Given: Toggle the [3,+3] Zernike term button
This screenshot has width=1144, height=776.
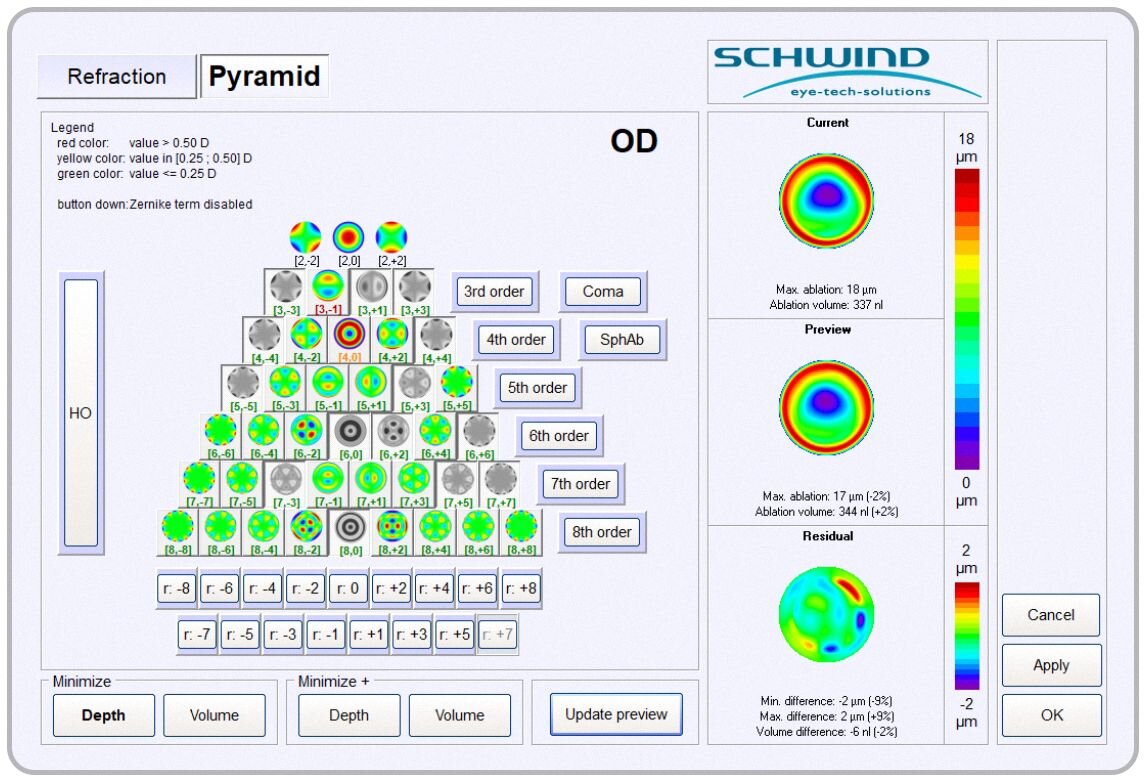Looking at the screenshot, I should pyautogui.click(x=414, y=292).
